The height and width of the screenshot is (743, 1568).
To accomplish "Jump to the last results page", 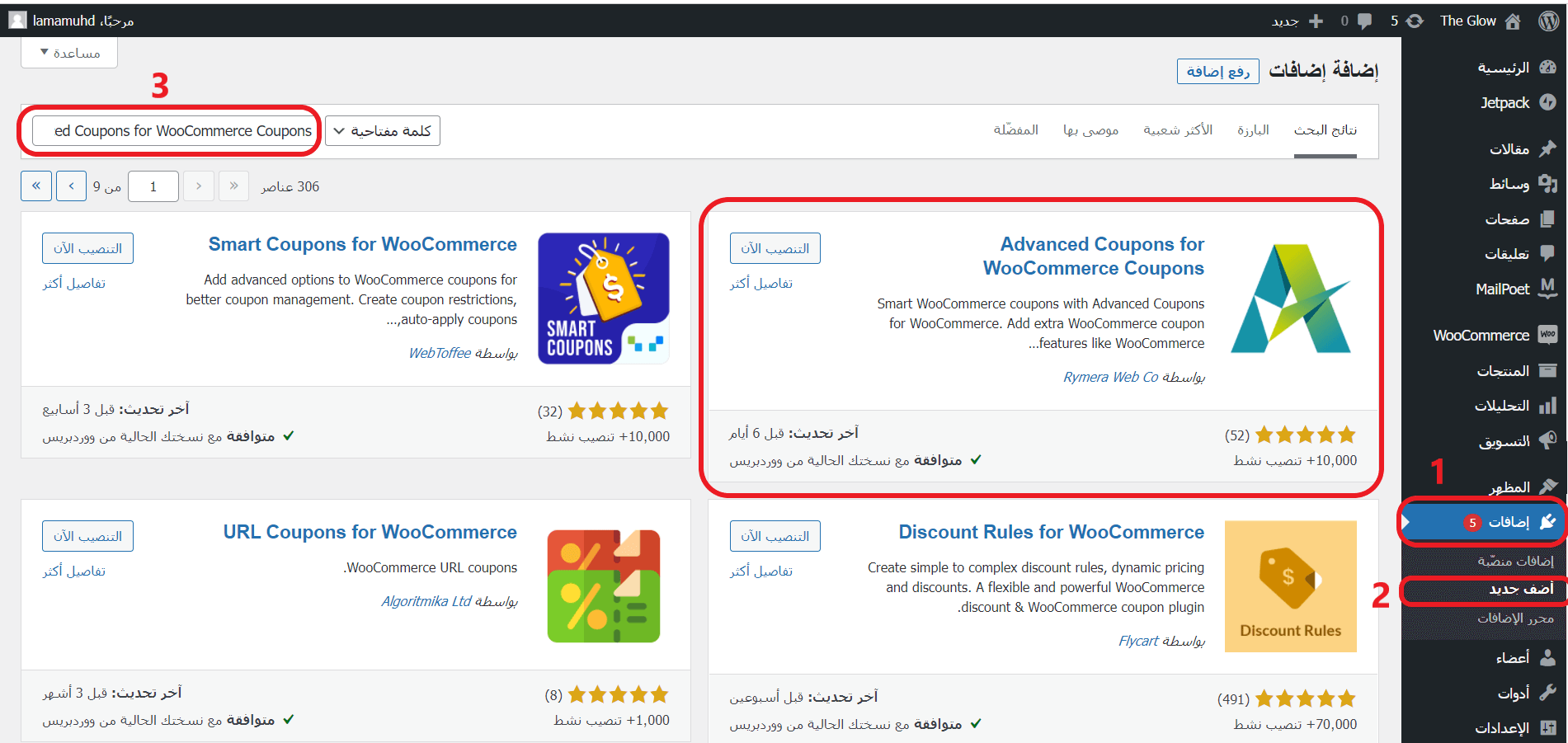I will [36, 186].
